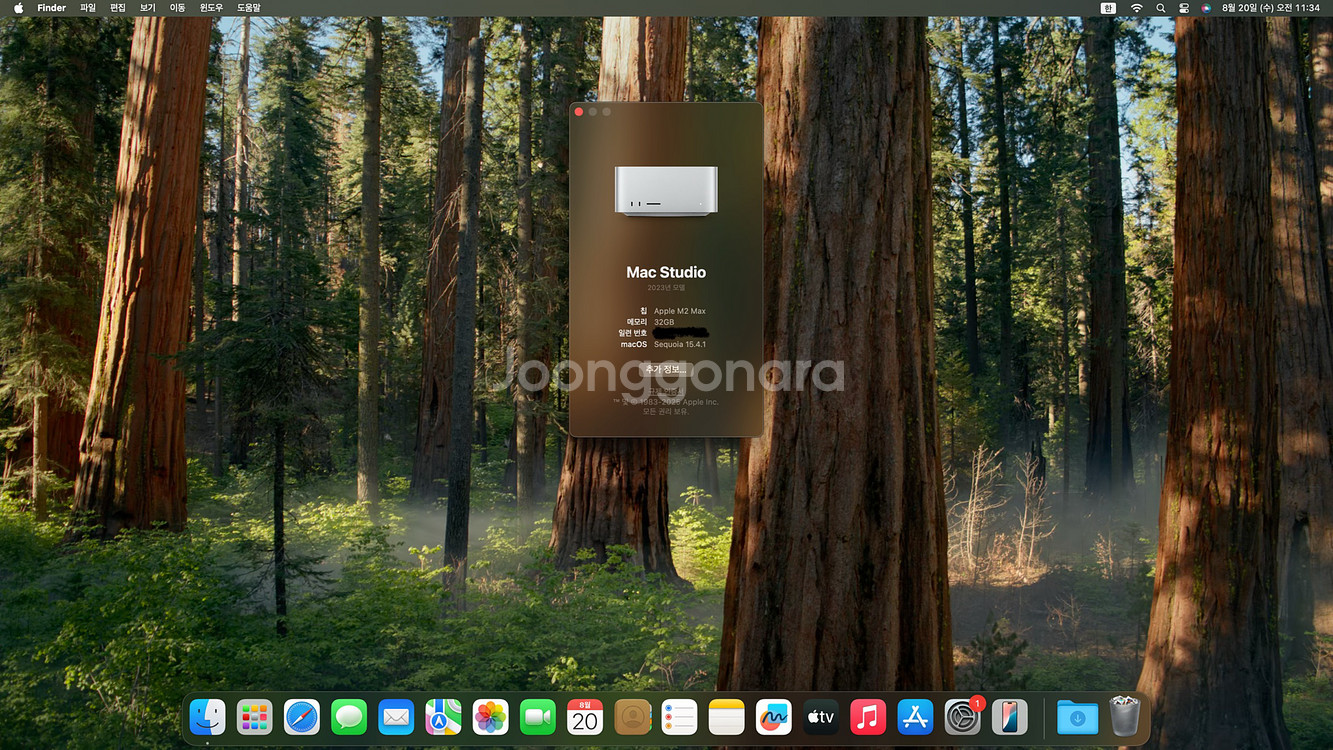Open the 편집 menu

(x=118, y=7)
